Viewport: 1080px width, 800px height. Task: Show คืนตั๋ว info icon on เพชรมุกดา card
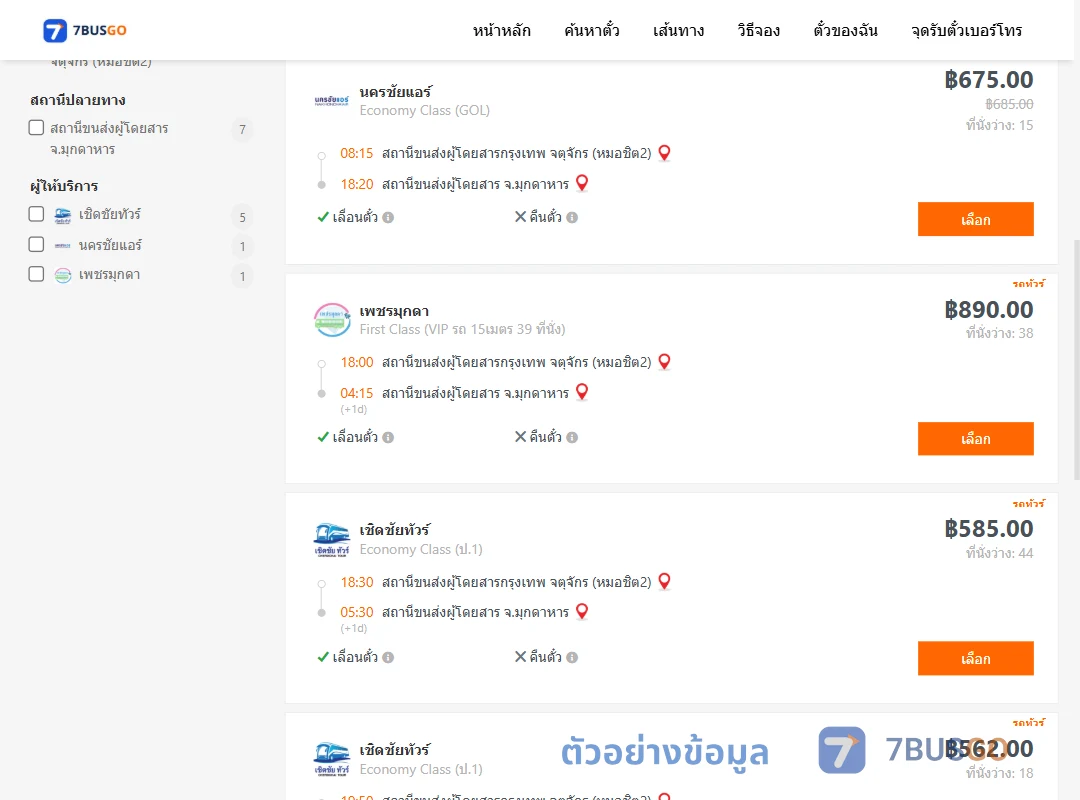tap(572, 438)
